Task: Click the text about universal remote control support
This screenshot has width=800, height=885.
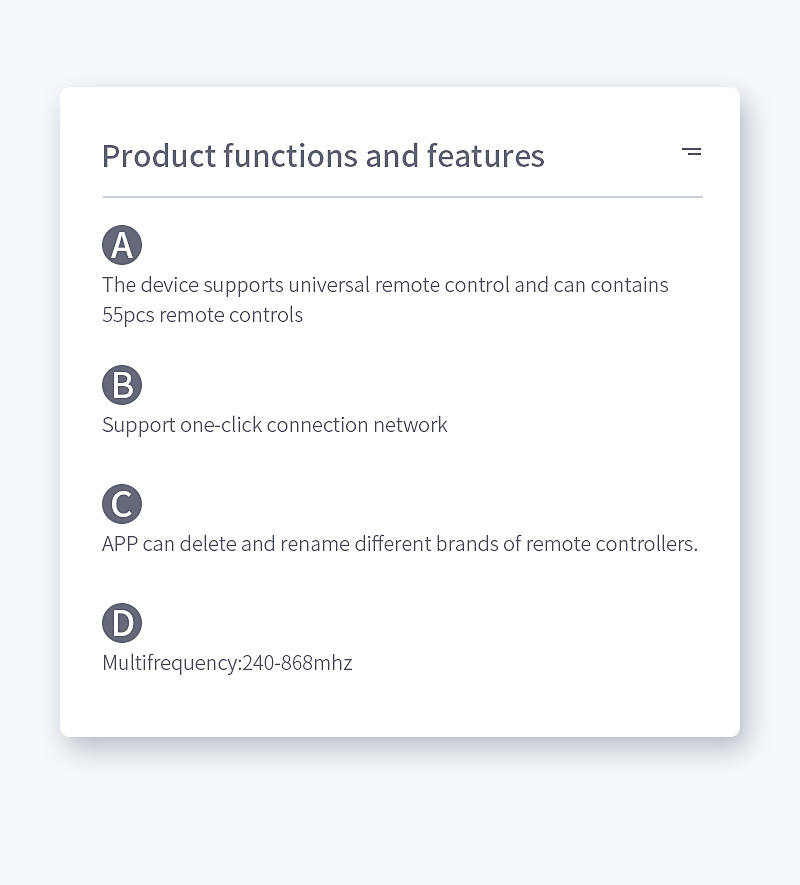Action: [x=385, y=300]
